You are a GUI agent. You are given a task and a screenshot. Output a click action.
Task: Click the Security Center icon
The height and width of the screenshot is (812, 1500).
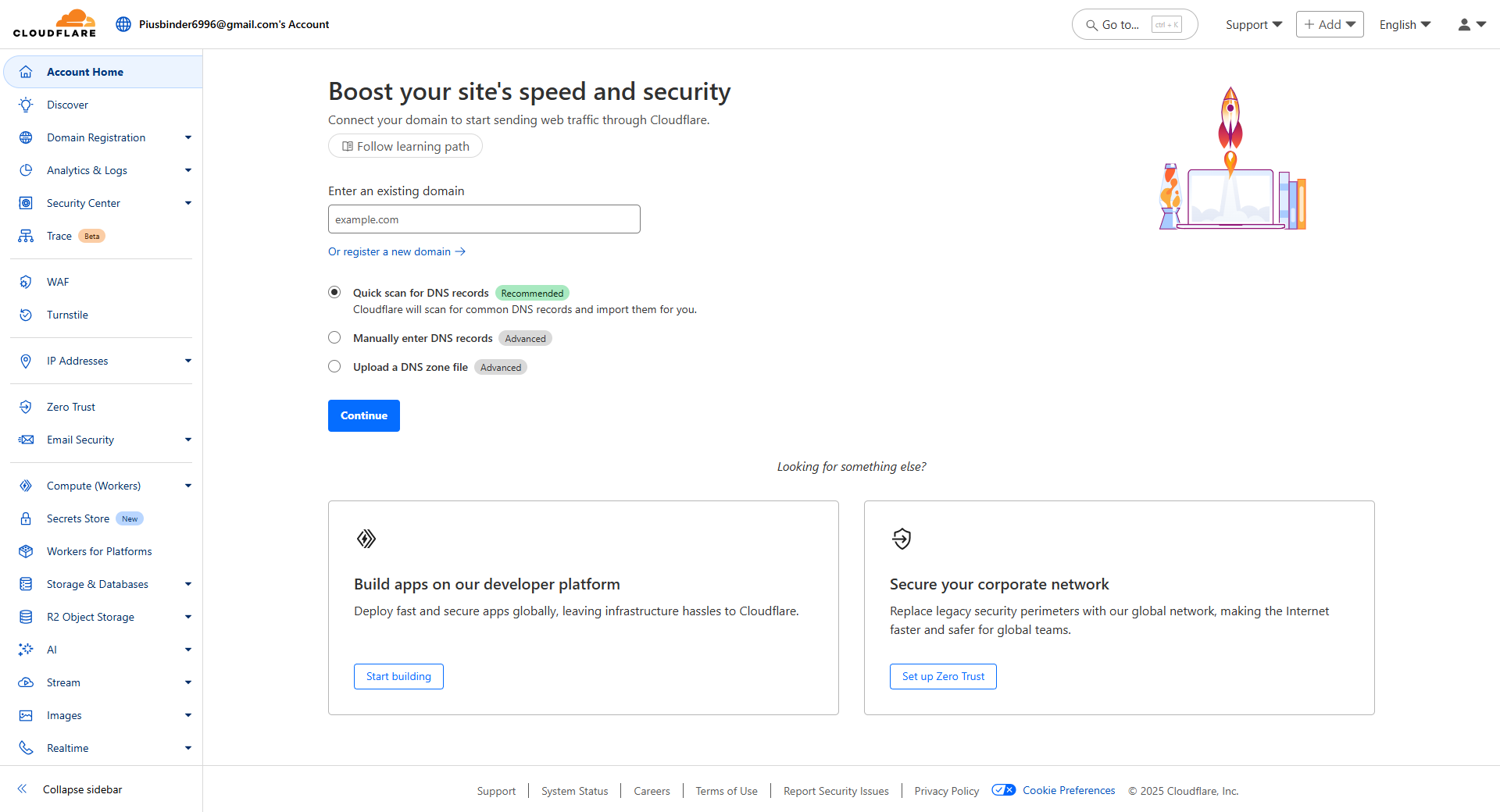26,203
